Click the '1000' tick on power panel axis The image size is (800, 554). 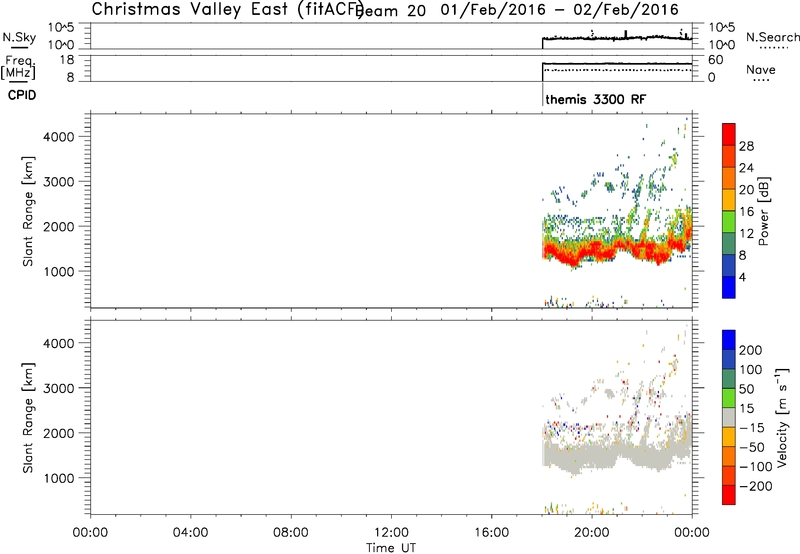(x=59, y=271)
